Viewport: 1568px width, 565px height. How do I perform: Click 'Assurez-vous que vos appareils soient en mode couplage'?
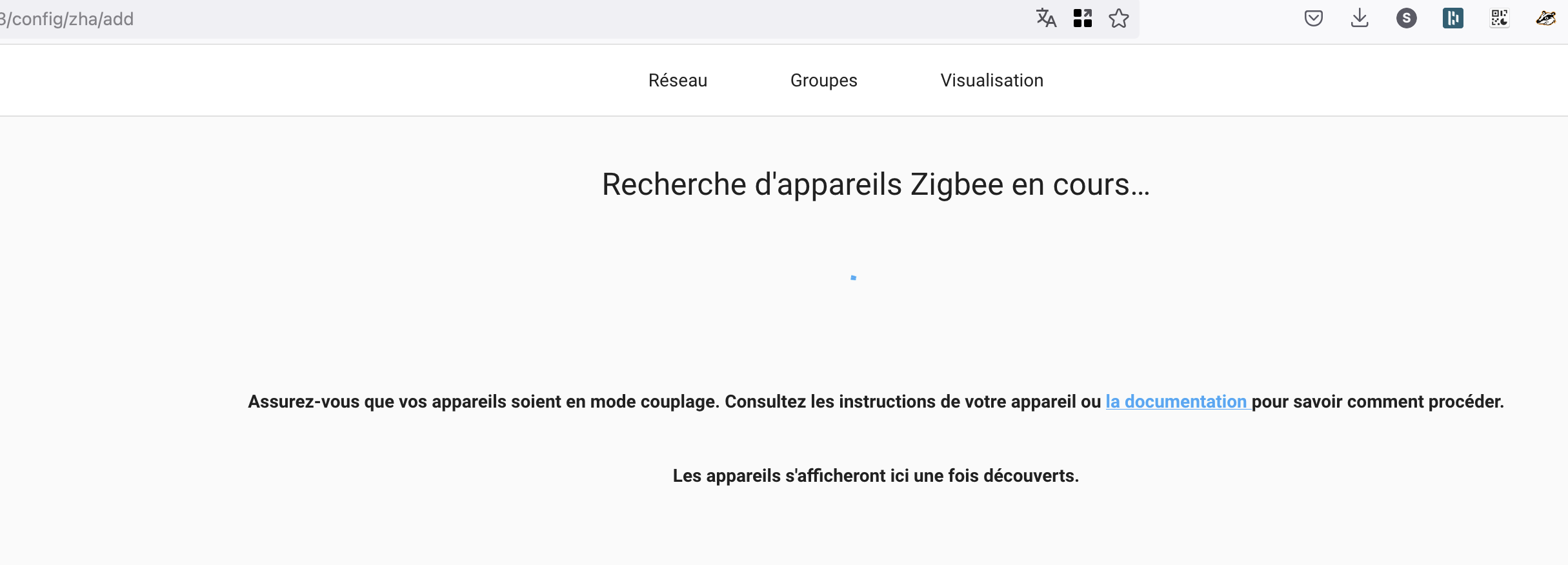(483, 402)
